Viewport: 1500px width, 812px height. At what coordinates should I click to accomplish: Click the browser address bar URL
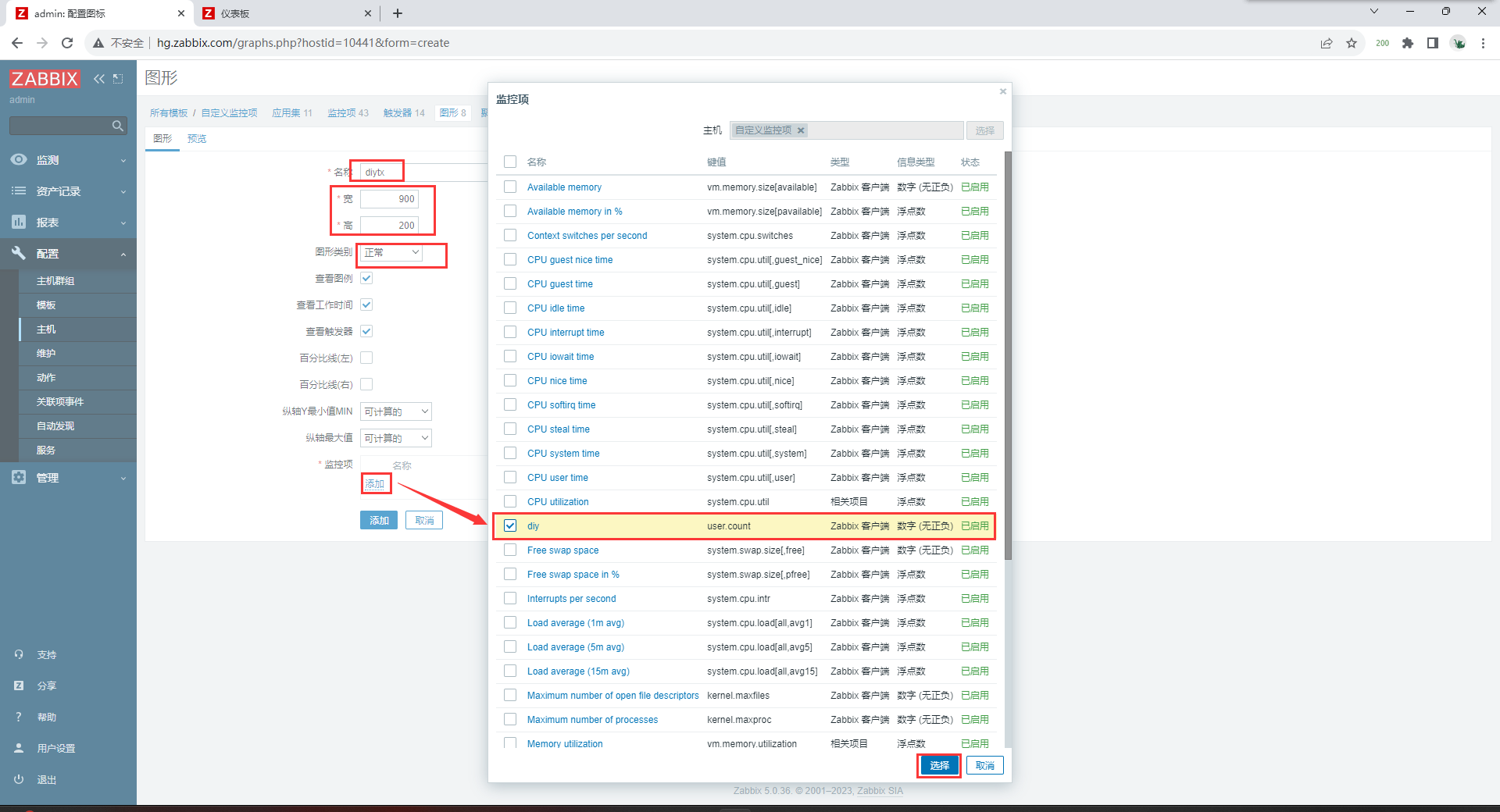pyautogui.click(x=303, y=43)
